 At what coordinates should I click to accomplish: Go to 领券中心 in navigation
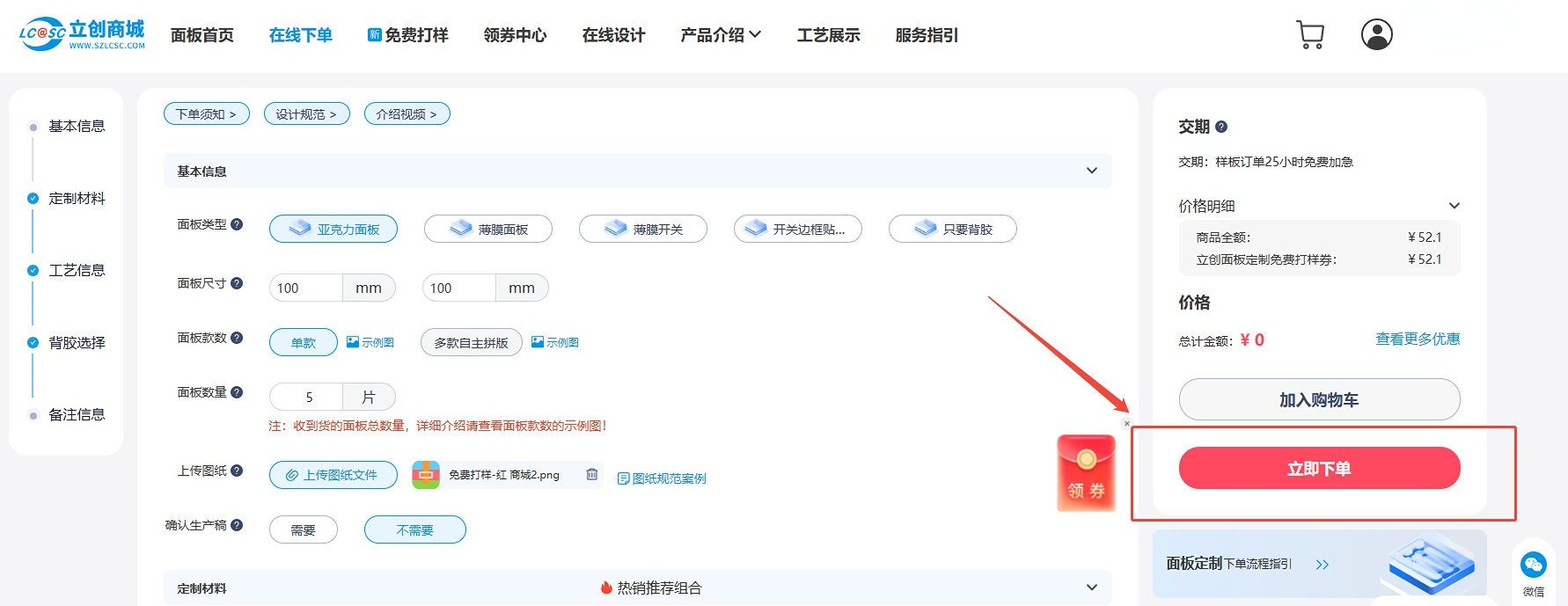click(515, 35)
